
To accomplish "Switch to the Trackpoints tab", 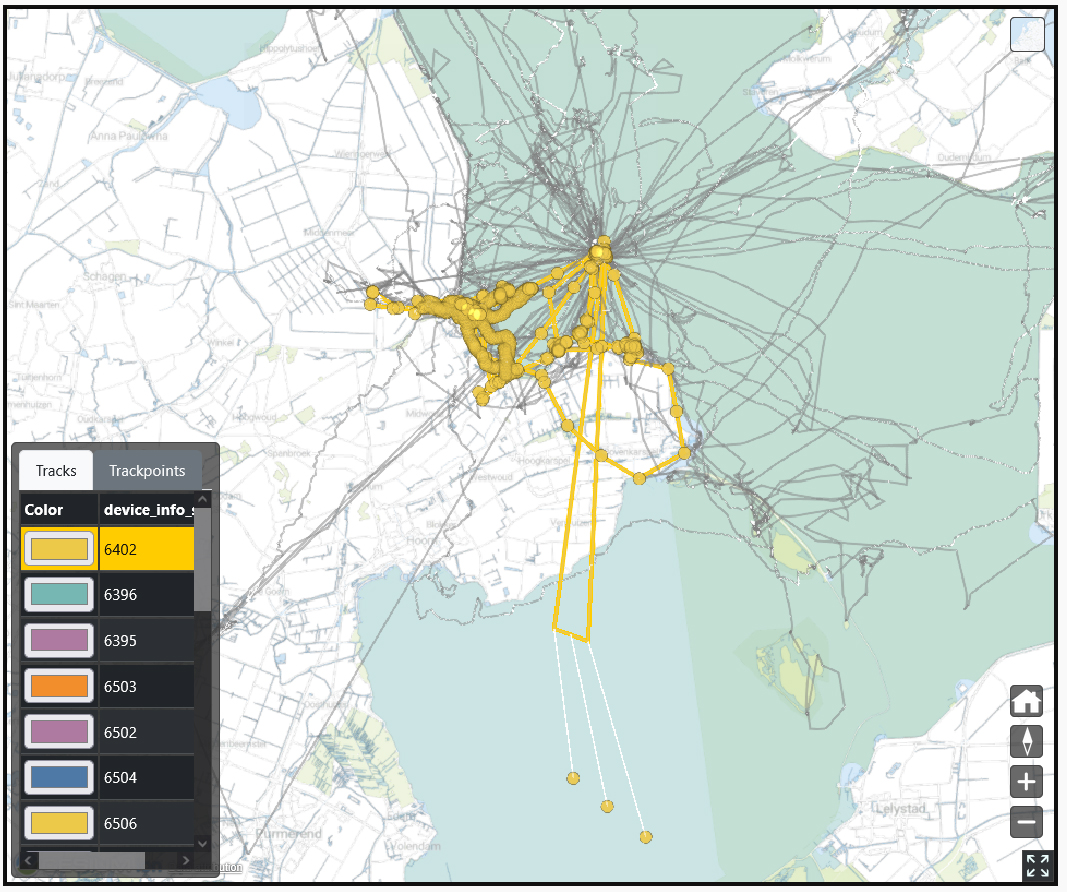I will point(147,470).
